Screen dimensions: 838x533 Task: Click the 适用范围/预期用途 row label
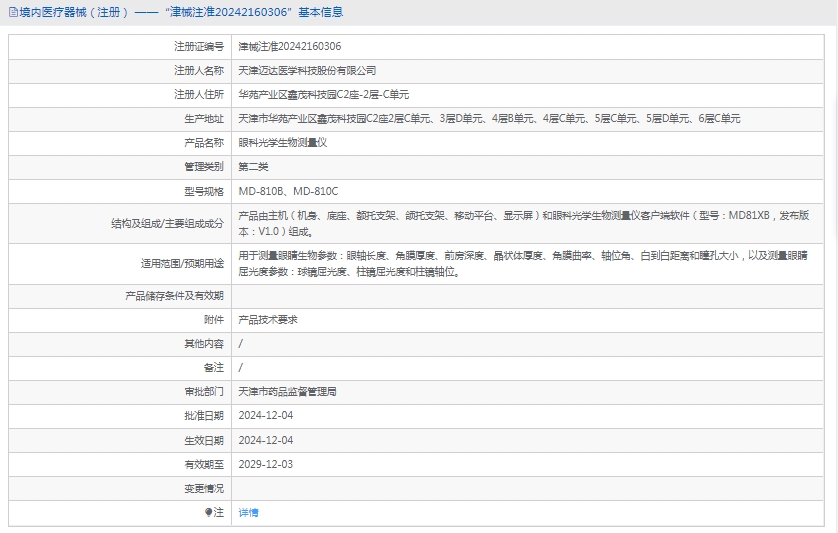click(x=182, y=264)
